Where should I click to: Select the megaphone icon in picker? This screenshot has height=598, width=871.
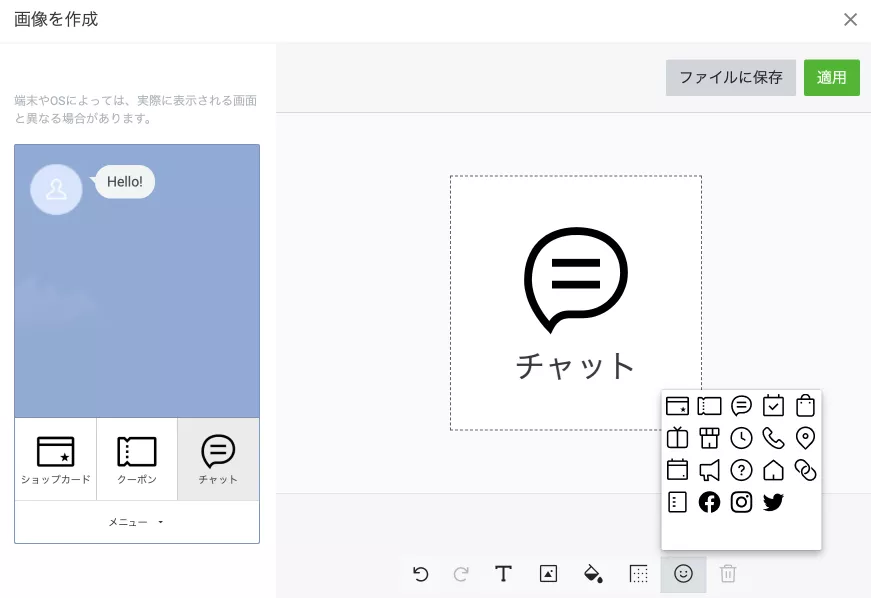[x=709, y=470]
